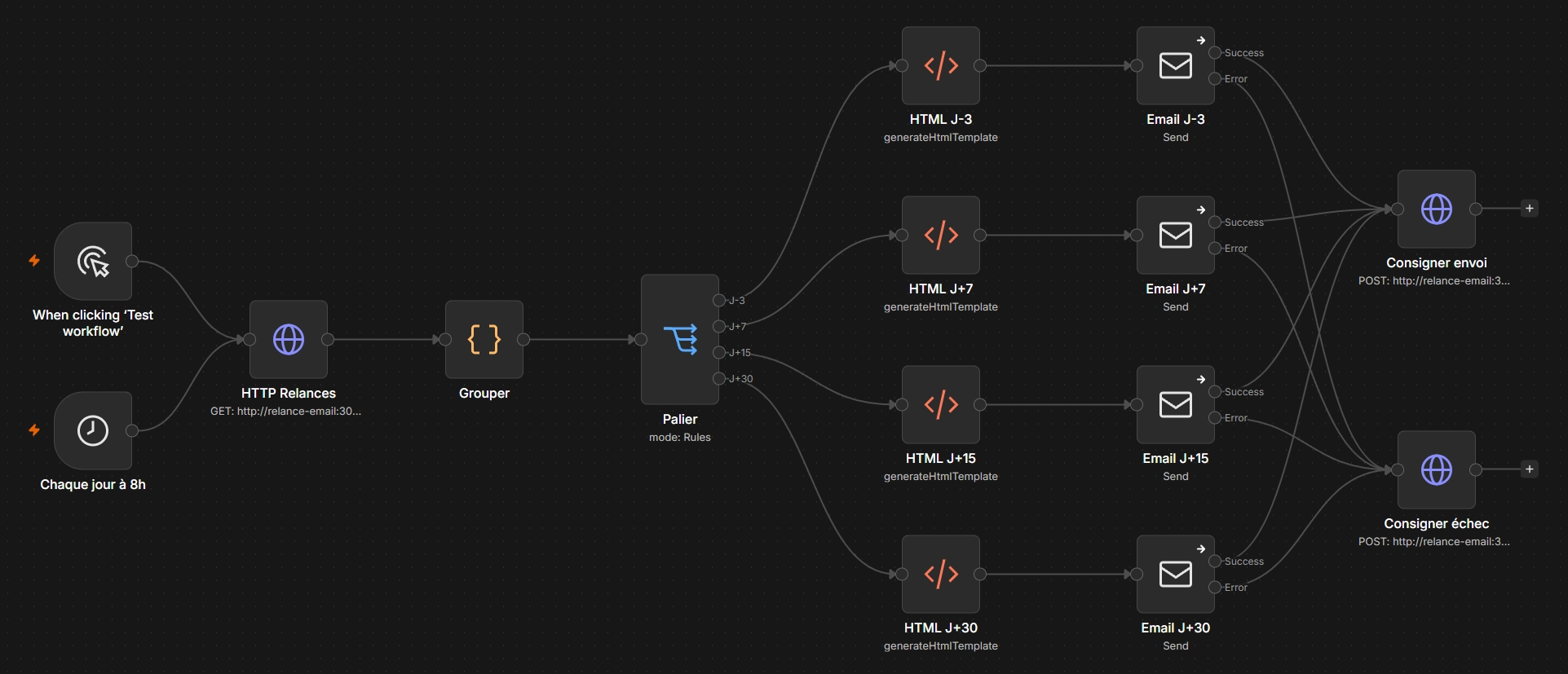Click the Error output of Email J+7
Image resolution: width=1568 pixels, height=674 pixels.
pos(1215,248)
